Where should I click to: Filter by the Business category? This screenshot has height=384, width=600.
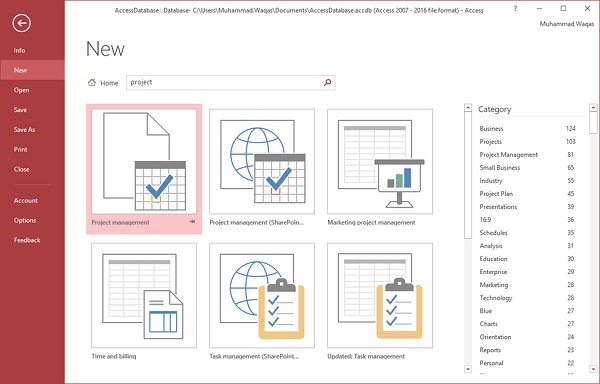pos(527,129)
